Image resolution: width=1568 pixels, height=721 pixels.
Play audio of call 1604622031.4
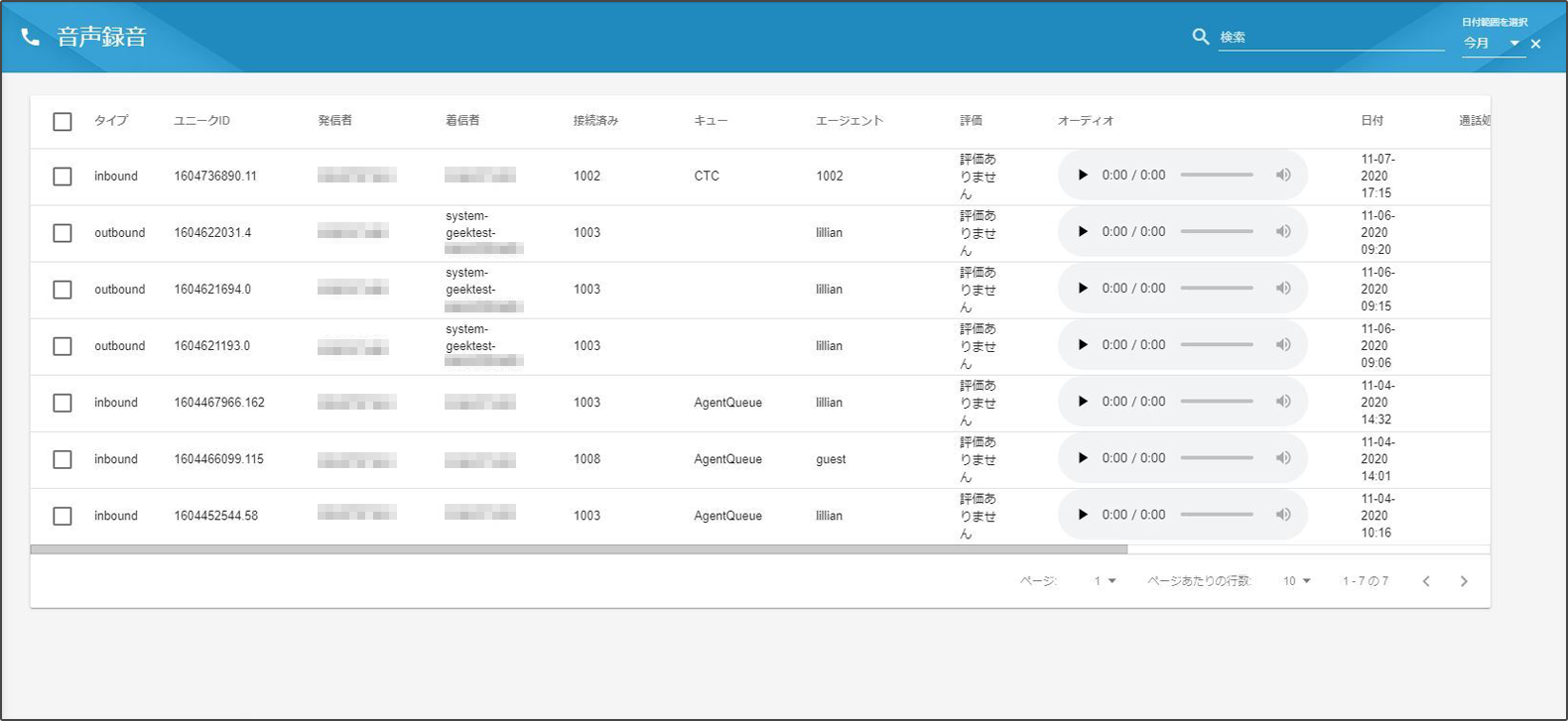pyautogui.click(x=1083, y=232)
